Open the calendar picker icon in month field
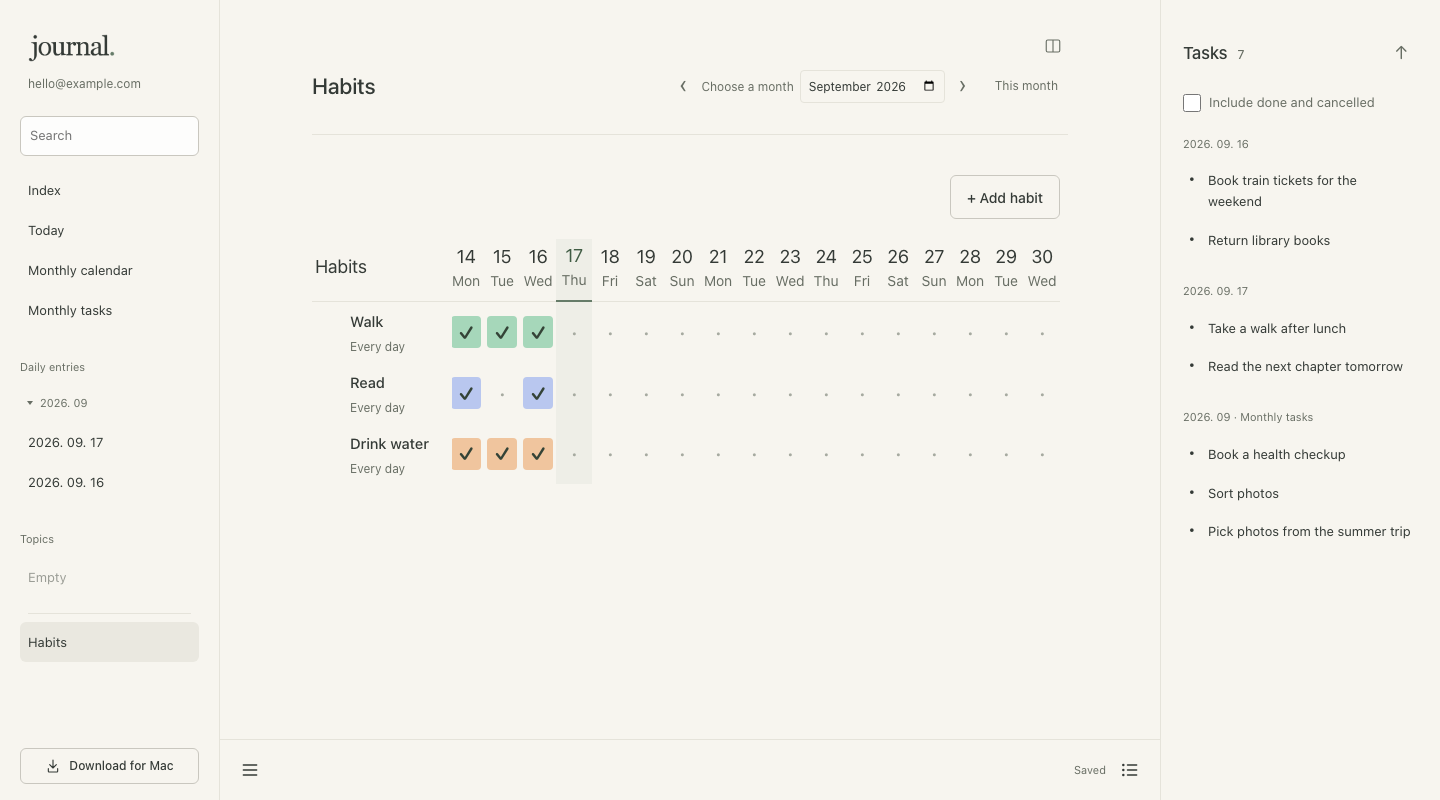1440x800 pixels. click(x=929, y=86)
